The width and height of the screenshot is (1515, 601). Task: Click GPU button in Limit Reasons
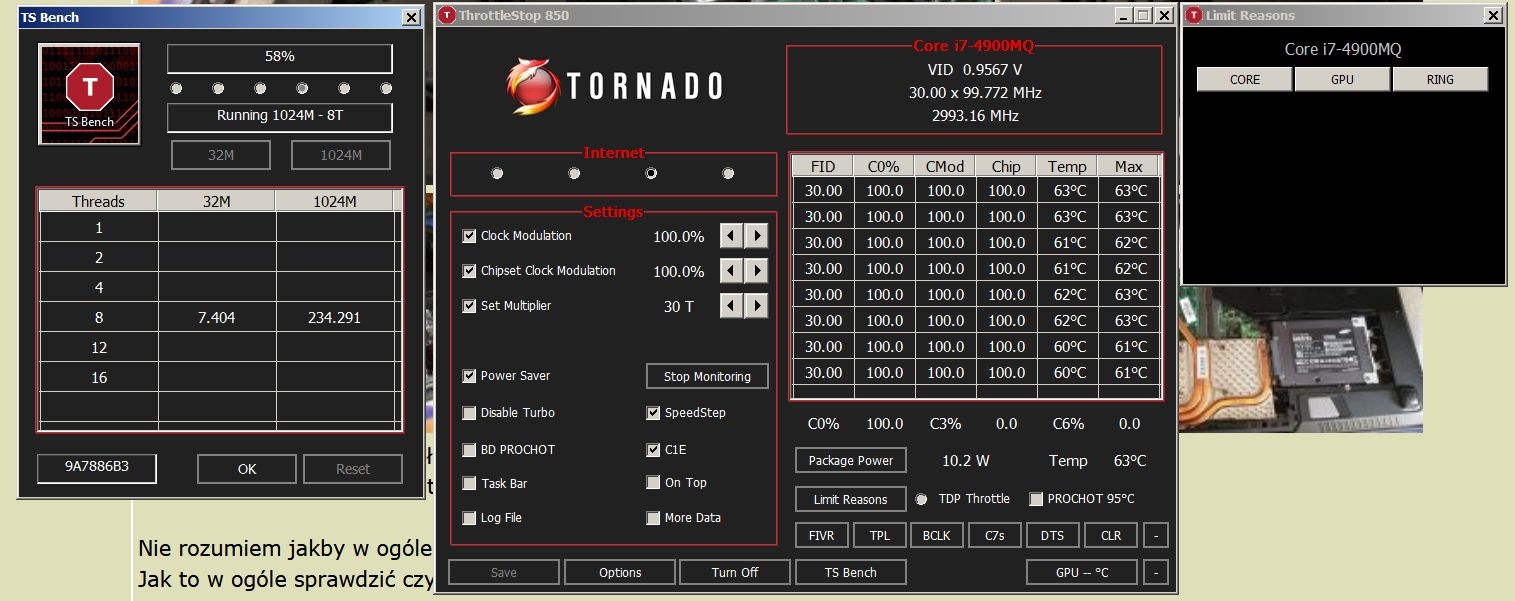coord(1343,79)
